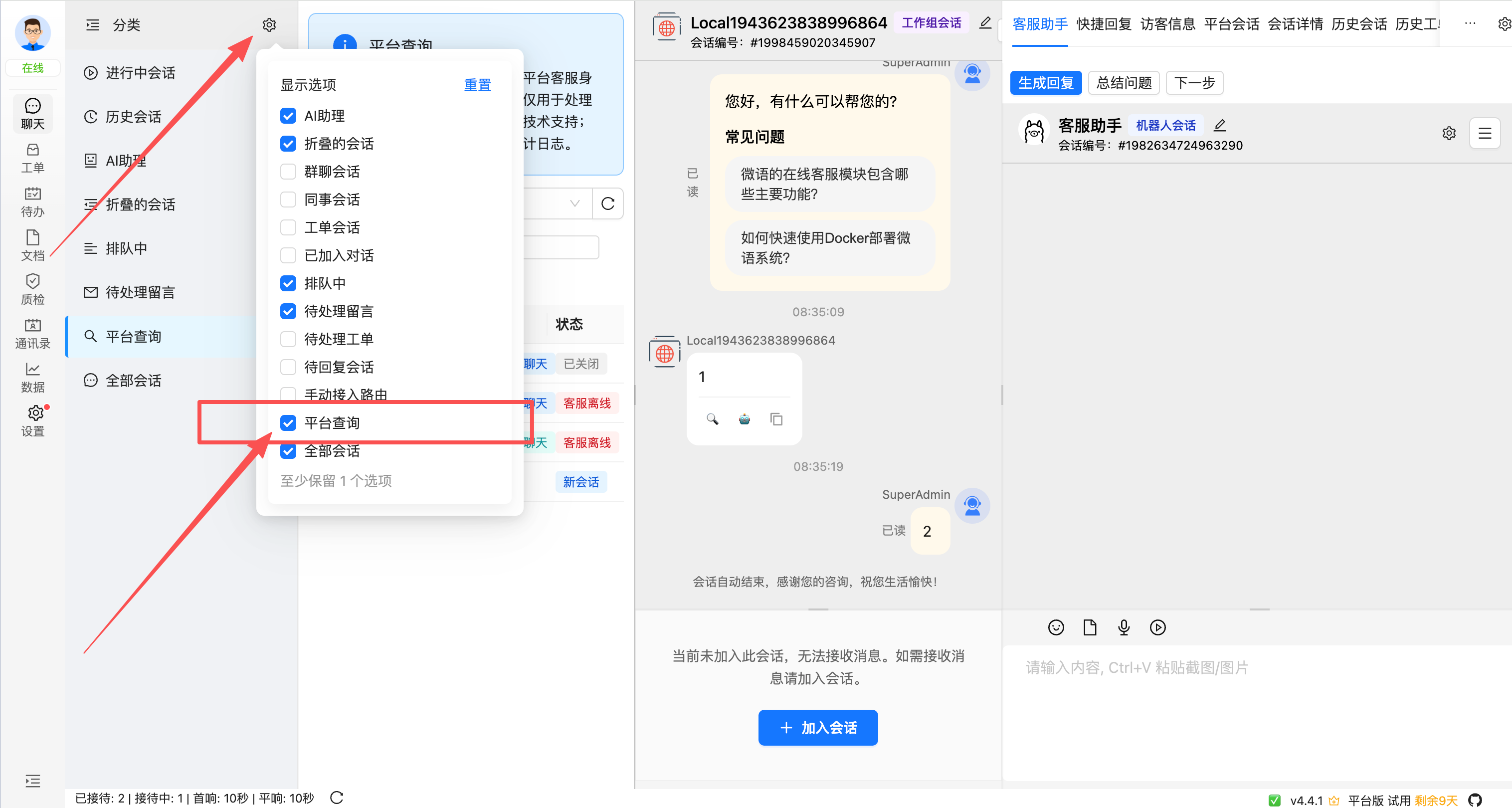1512x808 pixels.
Task: Click the 重置 reset link
Action: click(477, 85)
